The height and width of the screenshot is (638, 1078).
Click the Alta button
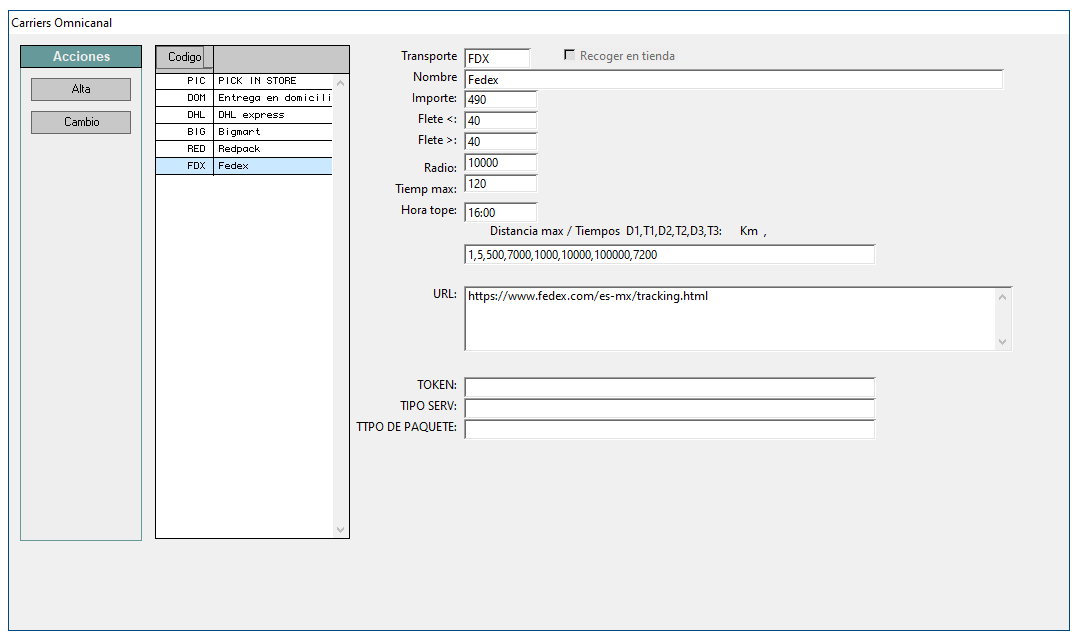click(81, 89)
